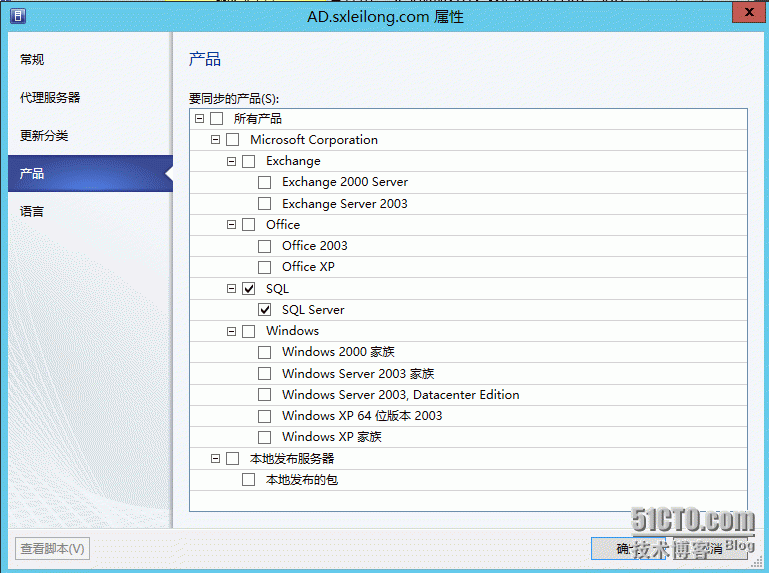Check the Microsoft Corporation checkbox
This screenshot has width=769, height=573.
[232, 140]
